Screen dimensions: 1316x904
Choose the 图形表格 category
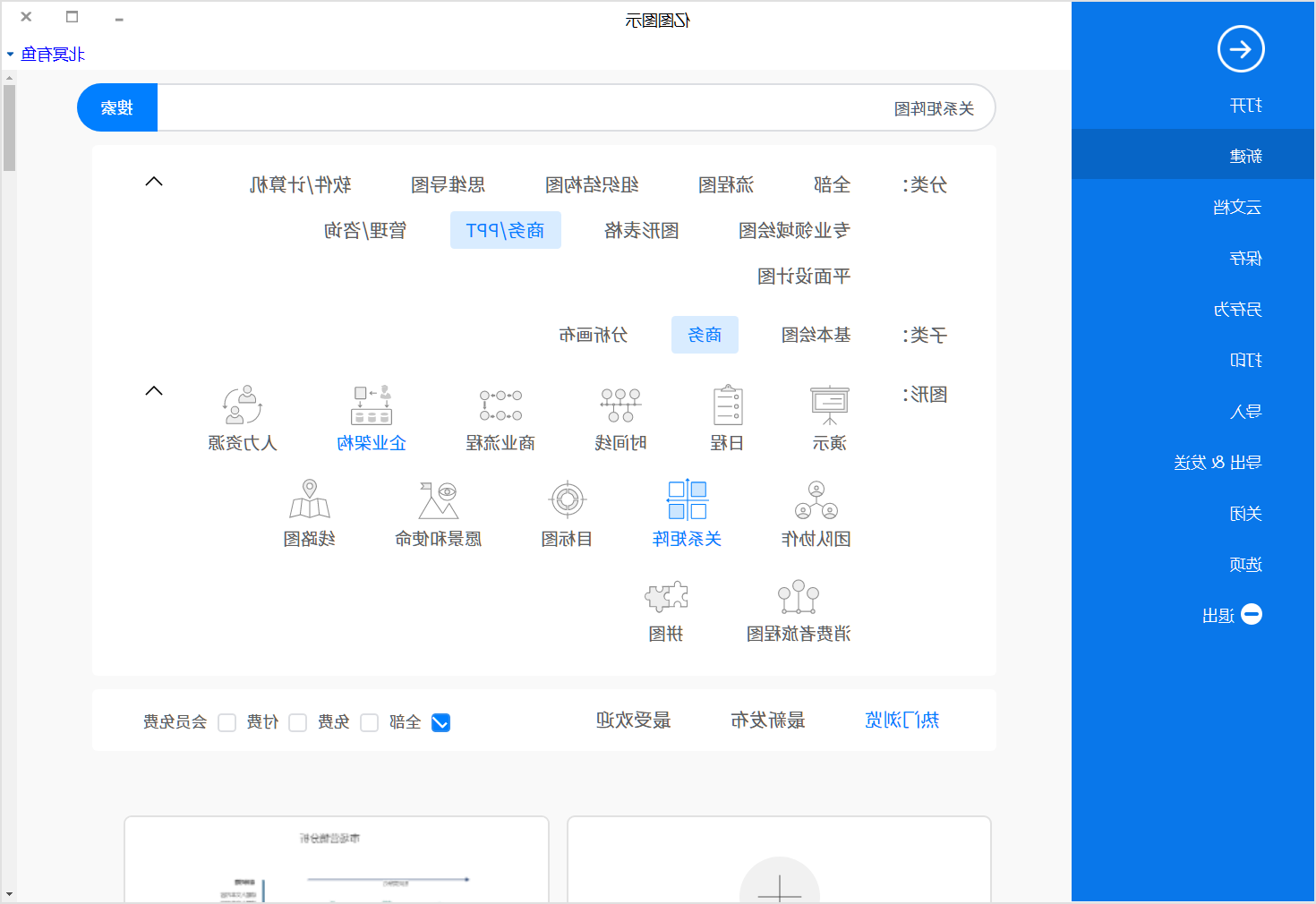(x=642, y=230)
